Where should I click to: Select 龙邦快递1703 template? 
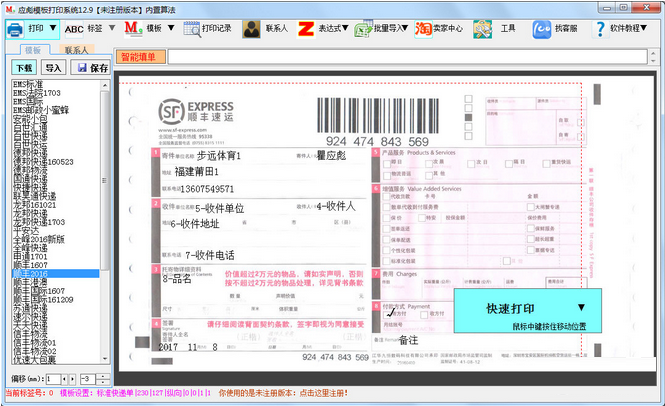[39, 222]
